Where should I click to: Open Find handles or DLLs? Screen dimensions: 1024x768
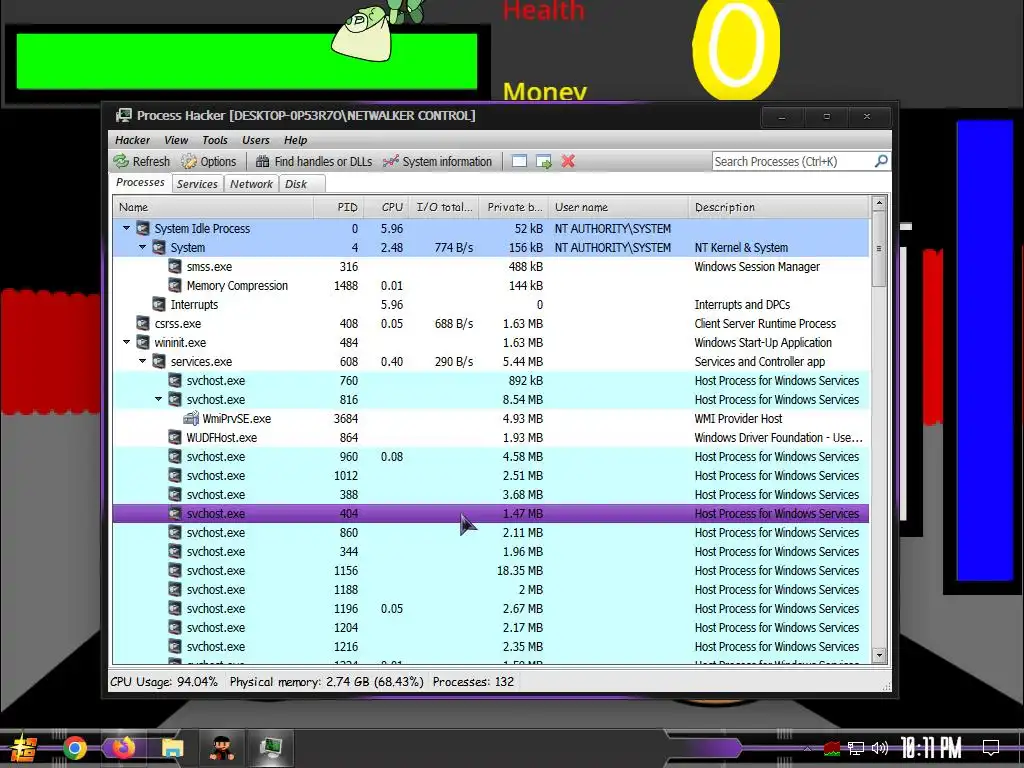[313, 161]
